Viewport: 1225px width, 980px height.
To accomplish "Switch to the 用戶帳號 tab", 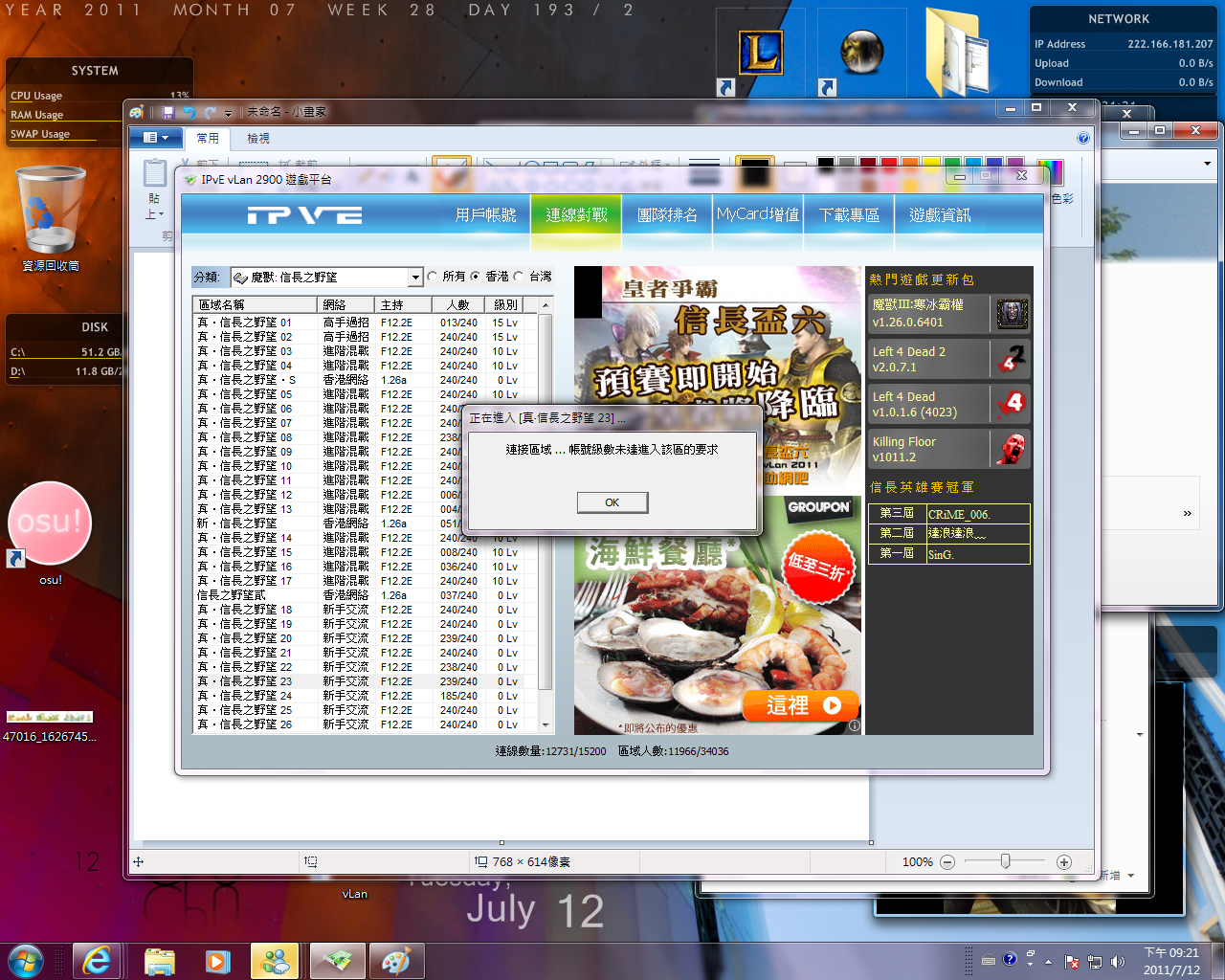I will 485,215.
